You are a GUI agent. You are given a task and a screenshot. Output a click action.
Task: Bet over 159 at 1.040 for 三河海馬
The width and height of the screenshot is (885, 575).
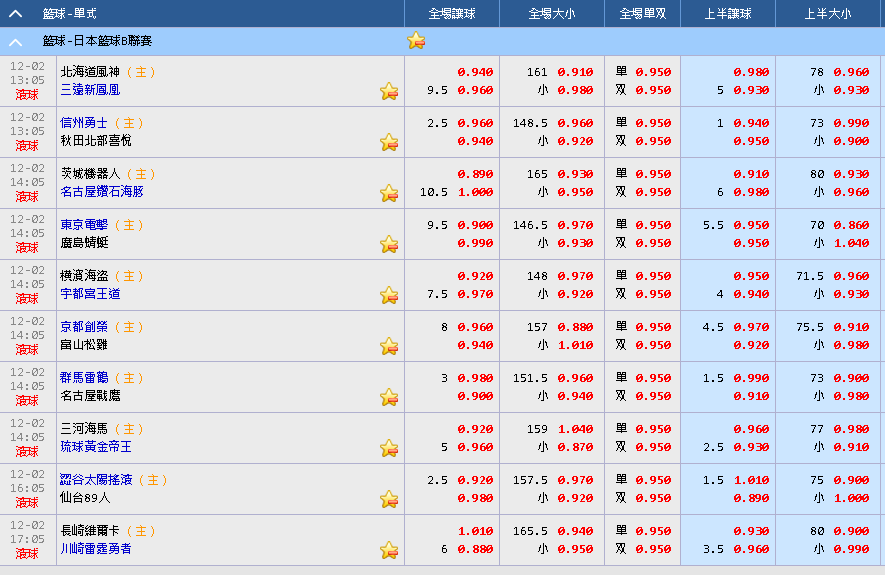point(575,429)
